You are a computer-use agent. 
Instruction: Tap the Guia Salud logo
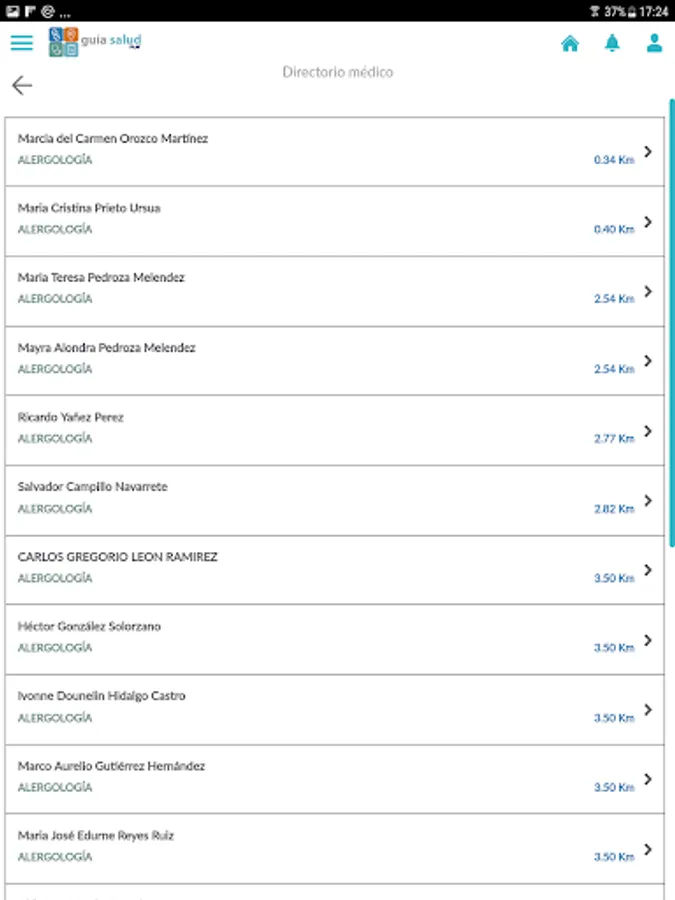coord(95,43)
